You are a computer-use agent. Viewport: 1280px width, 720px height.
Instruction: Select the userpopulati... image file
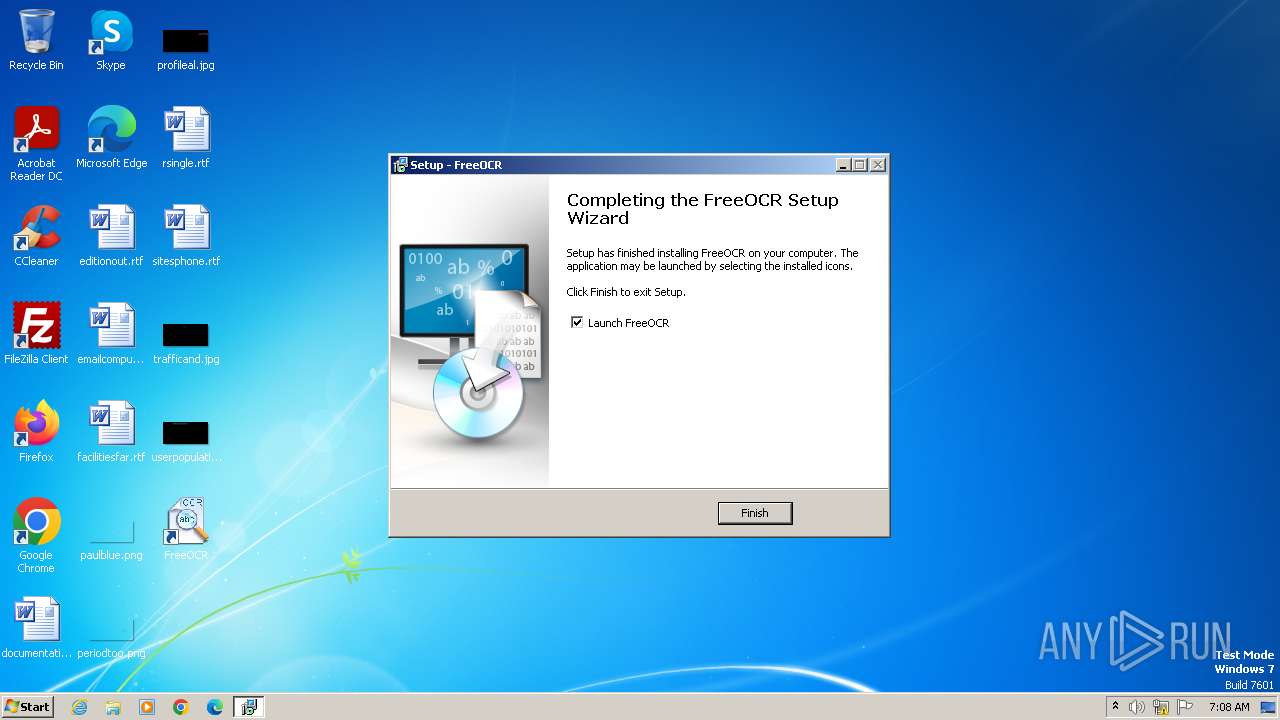coord(186,441)
